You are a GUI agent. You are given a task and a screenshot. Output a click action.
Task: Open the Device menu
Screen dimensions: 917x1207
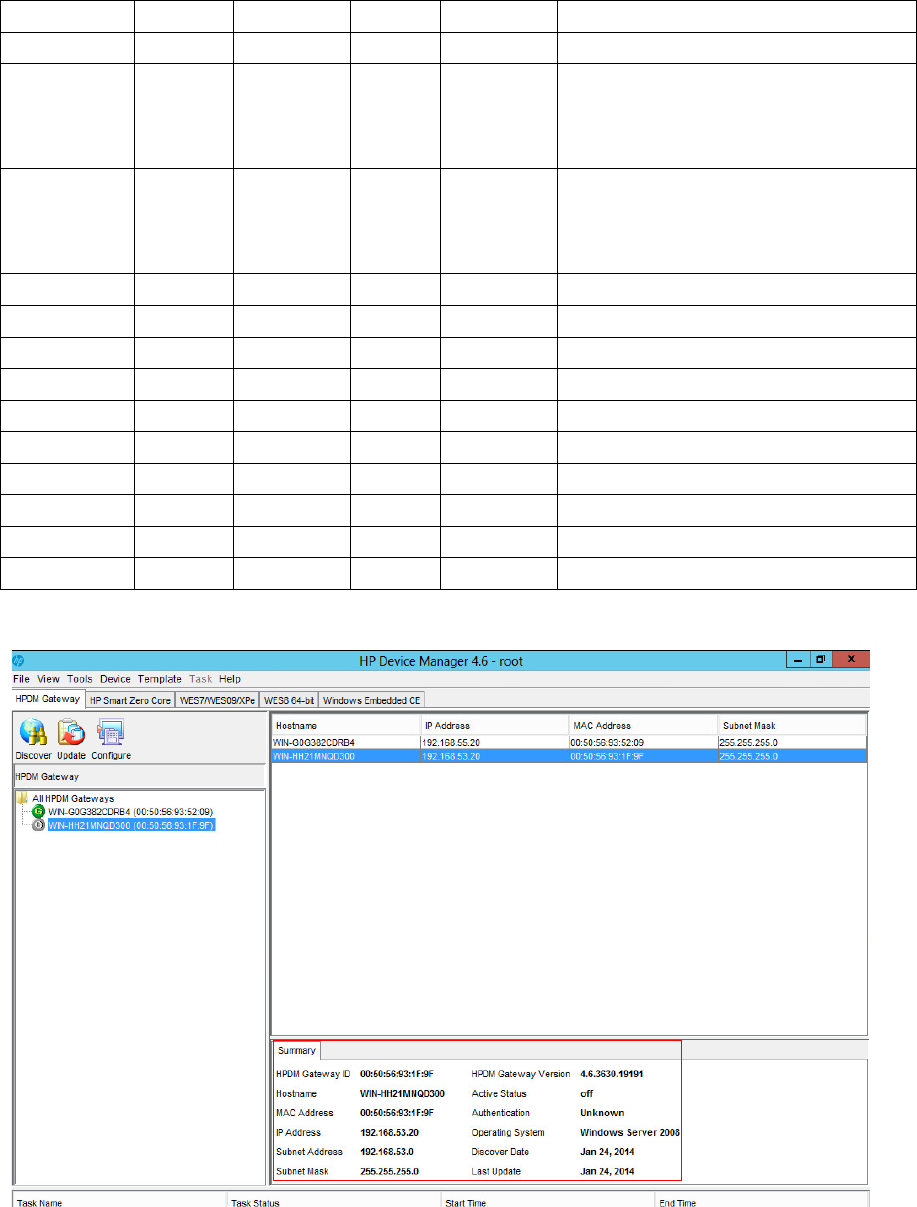115,679
